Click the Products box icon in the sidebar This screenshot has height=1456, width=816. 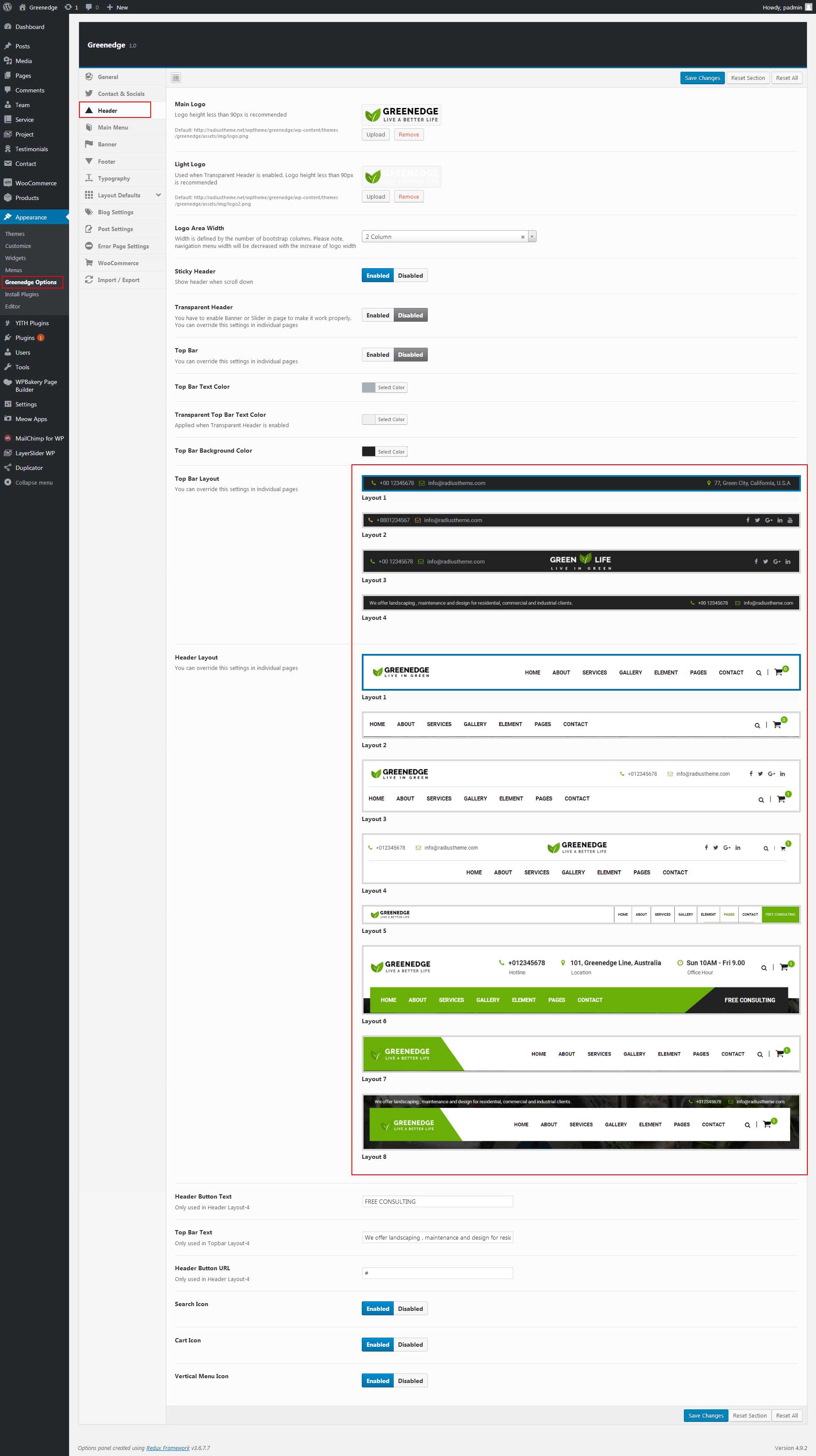(x=8, y=197)
